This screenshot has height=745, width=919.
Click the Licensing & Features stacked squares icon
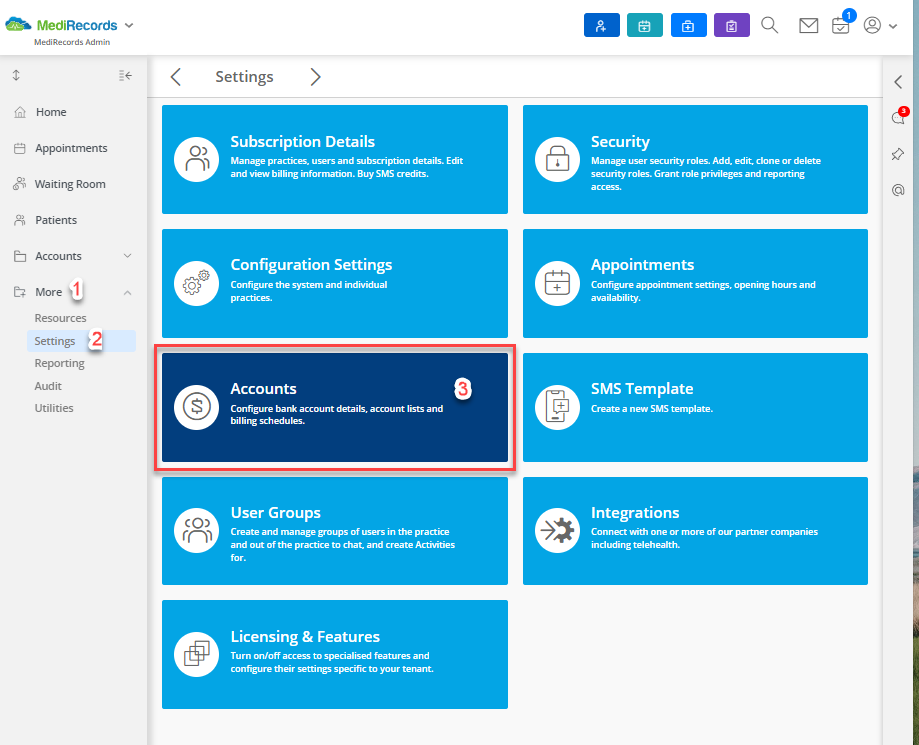197,654
